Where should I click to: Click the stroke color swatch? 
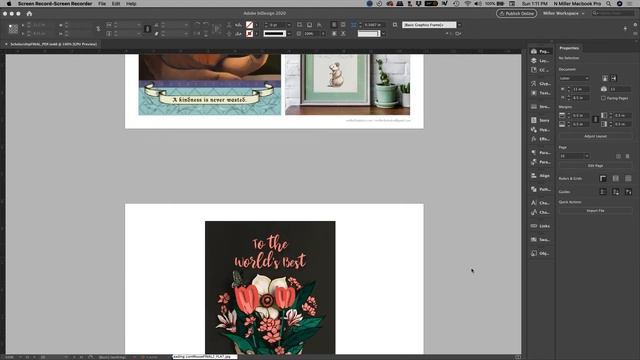click(249, 33)
